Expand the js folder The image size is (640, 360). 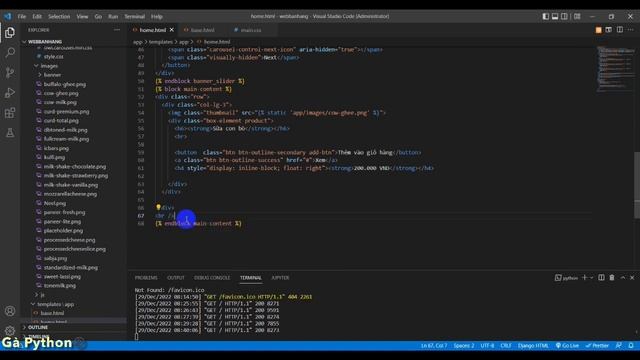tap(42, 295)
